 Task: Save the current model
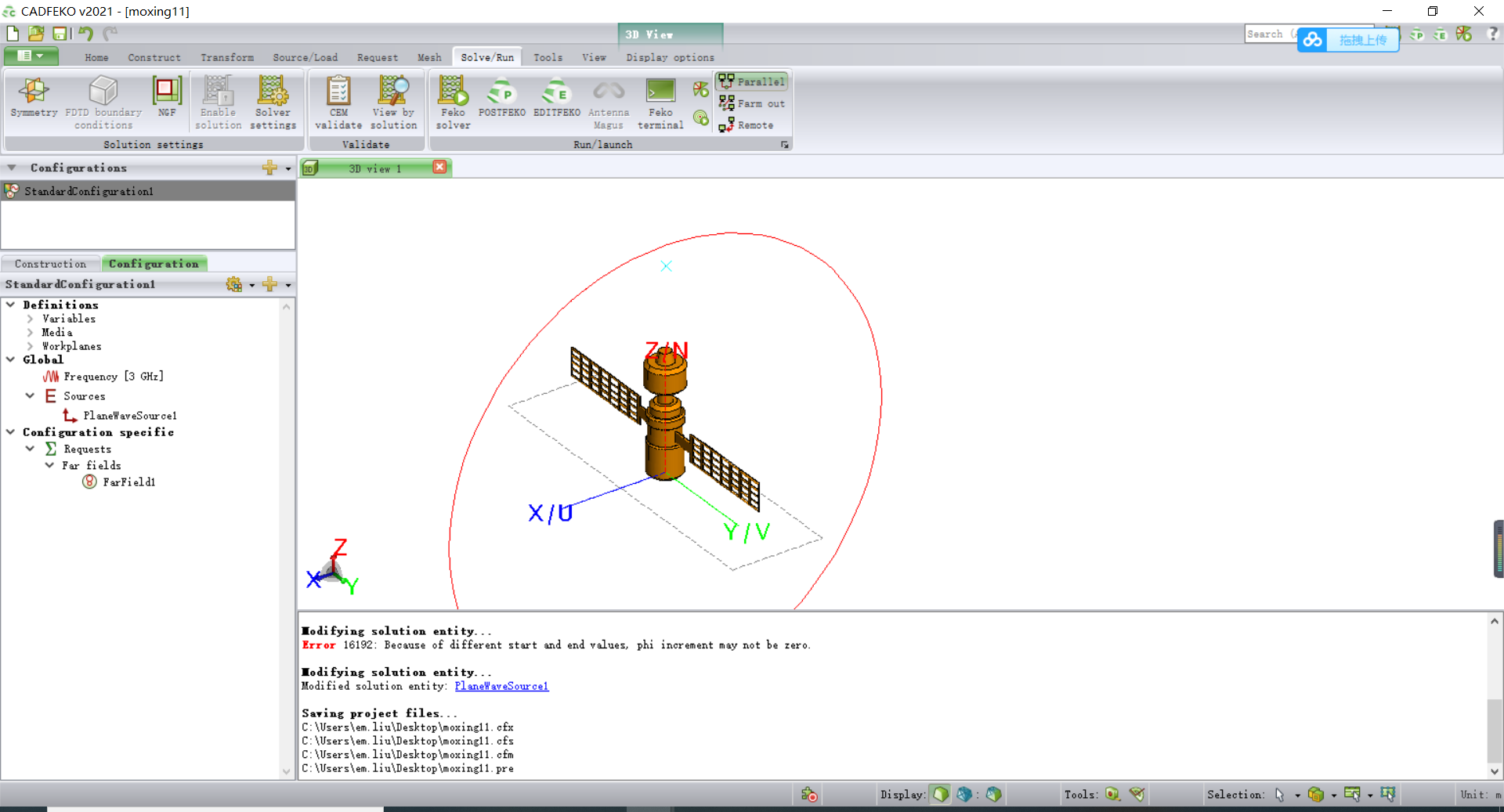(x=60, y=34)
